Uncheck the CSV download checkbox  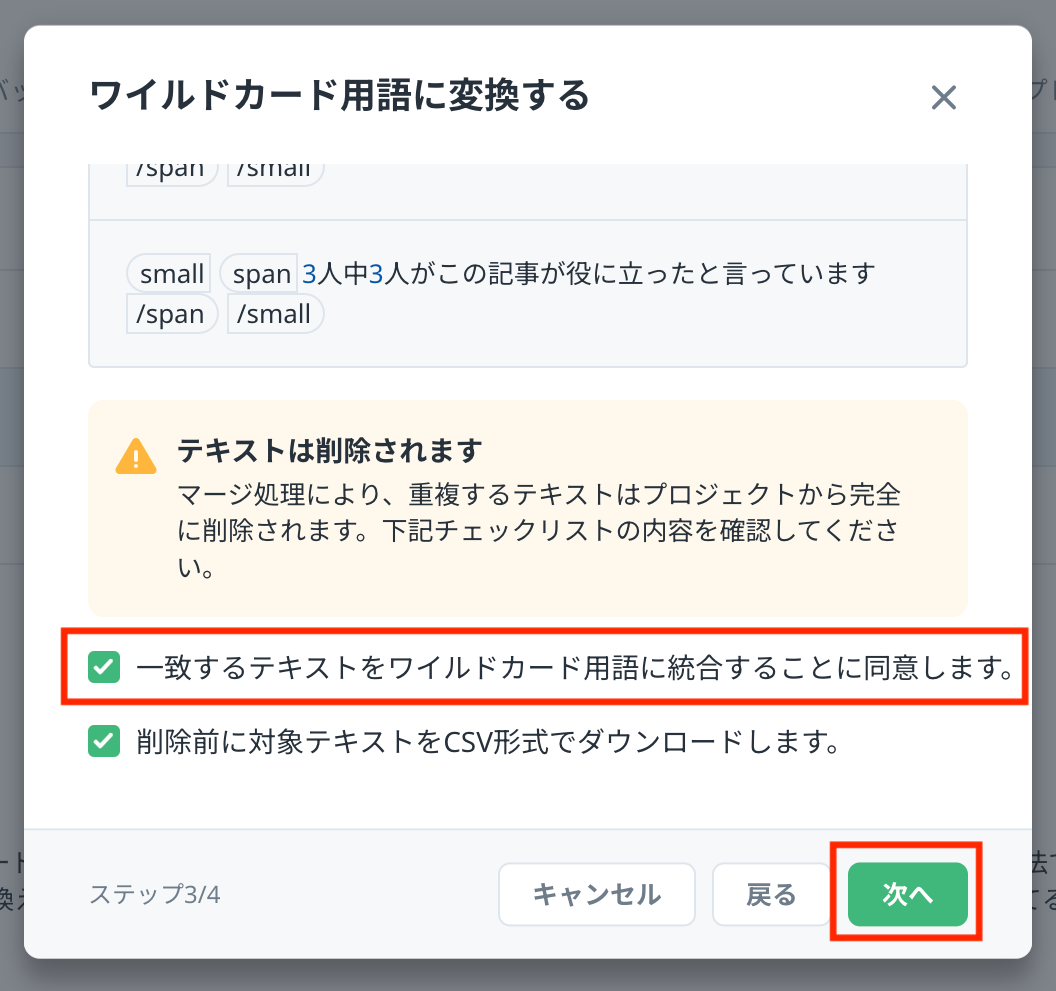point(104,742)
